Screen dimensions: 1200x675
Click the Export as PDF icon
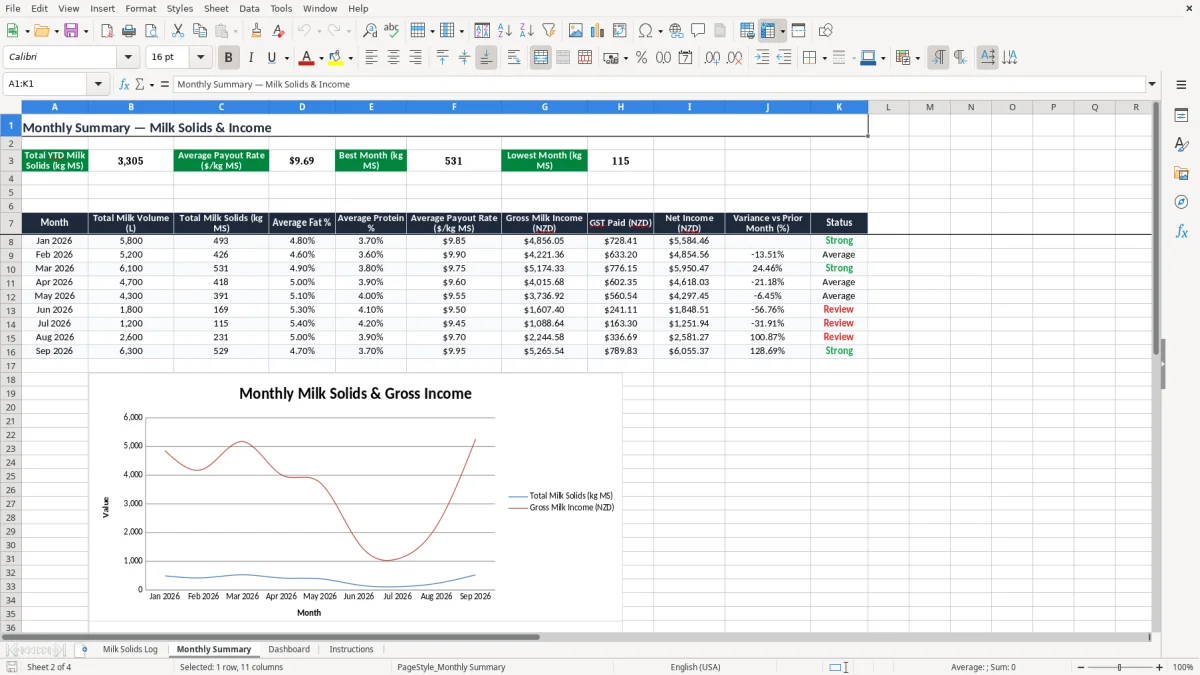107,31
